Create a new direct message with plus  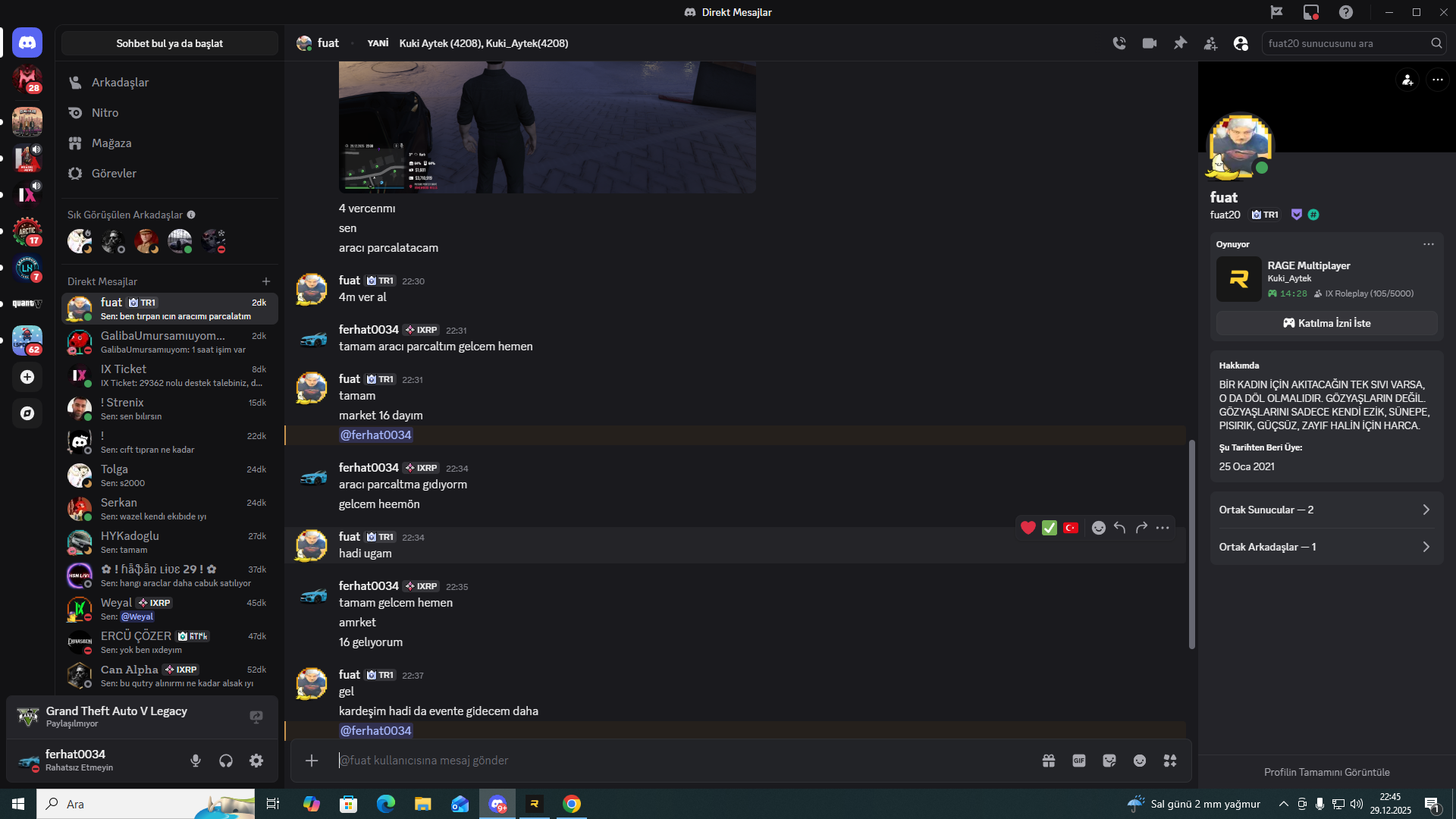click(266, 281)
